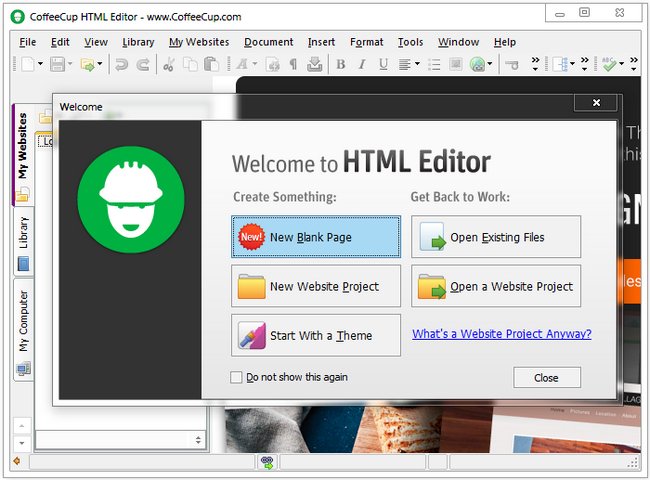The width and height of the screenshot is (650, 480).
Task: Open the Edit menu
Action: pyautogui.click(x=60, y=42)
